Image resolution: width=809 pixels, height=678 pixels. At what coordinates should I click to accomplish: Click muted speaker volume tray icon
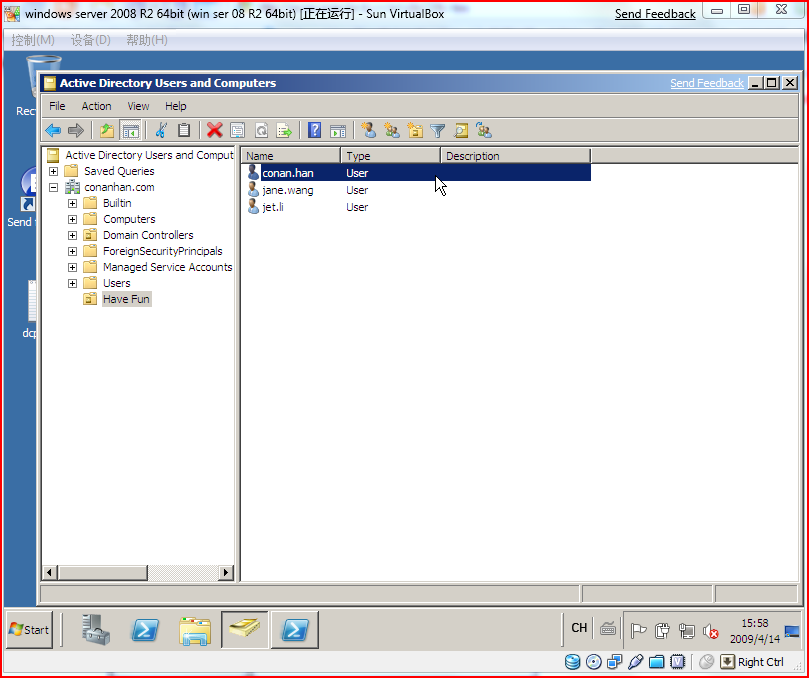coord(710,631)
